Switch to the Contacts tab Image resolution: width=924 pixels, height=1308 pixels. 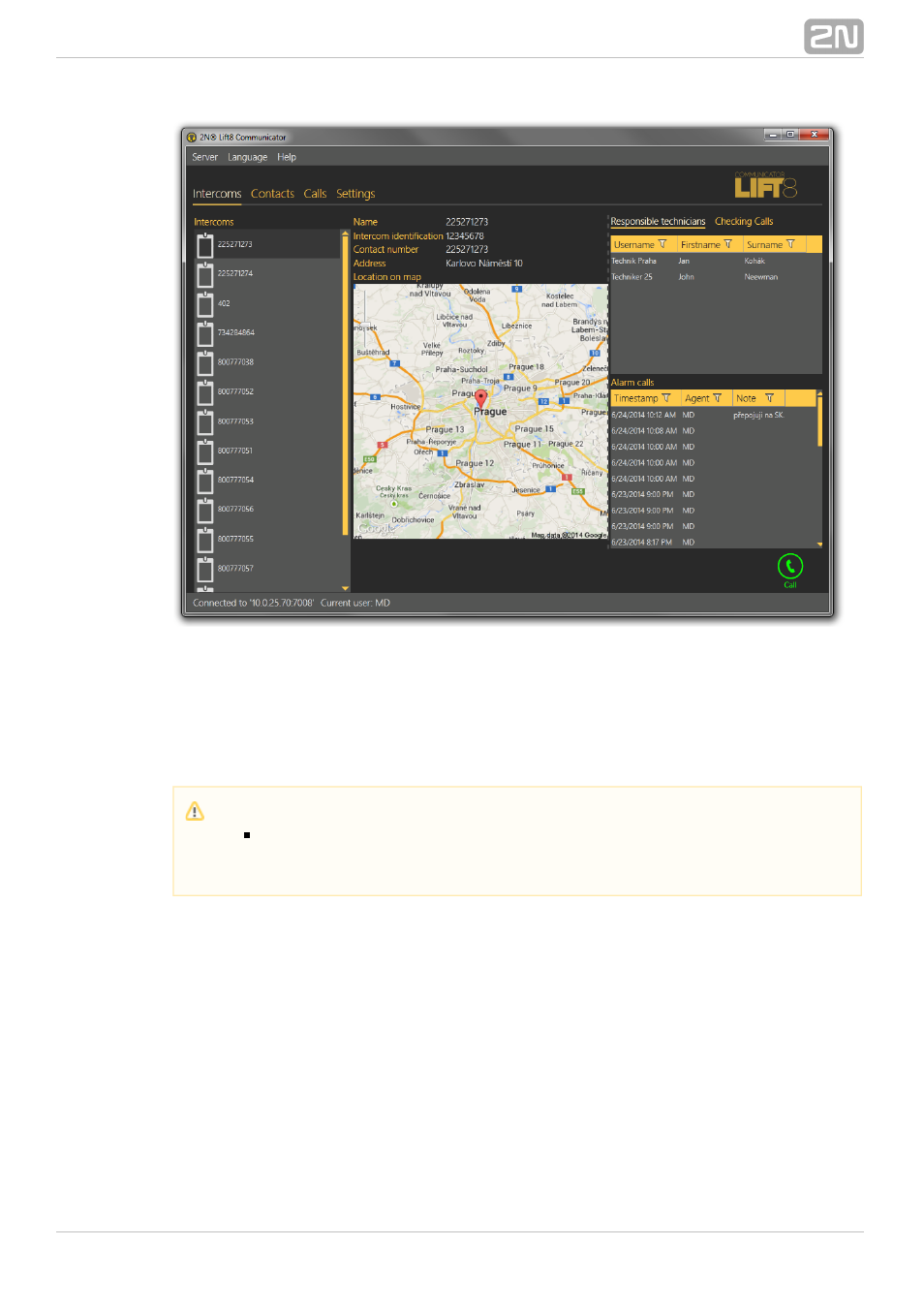click(272, 194)
